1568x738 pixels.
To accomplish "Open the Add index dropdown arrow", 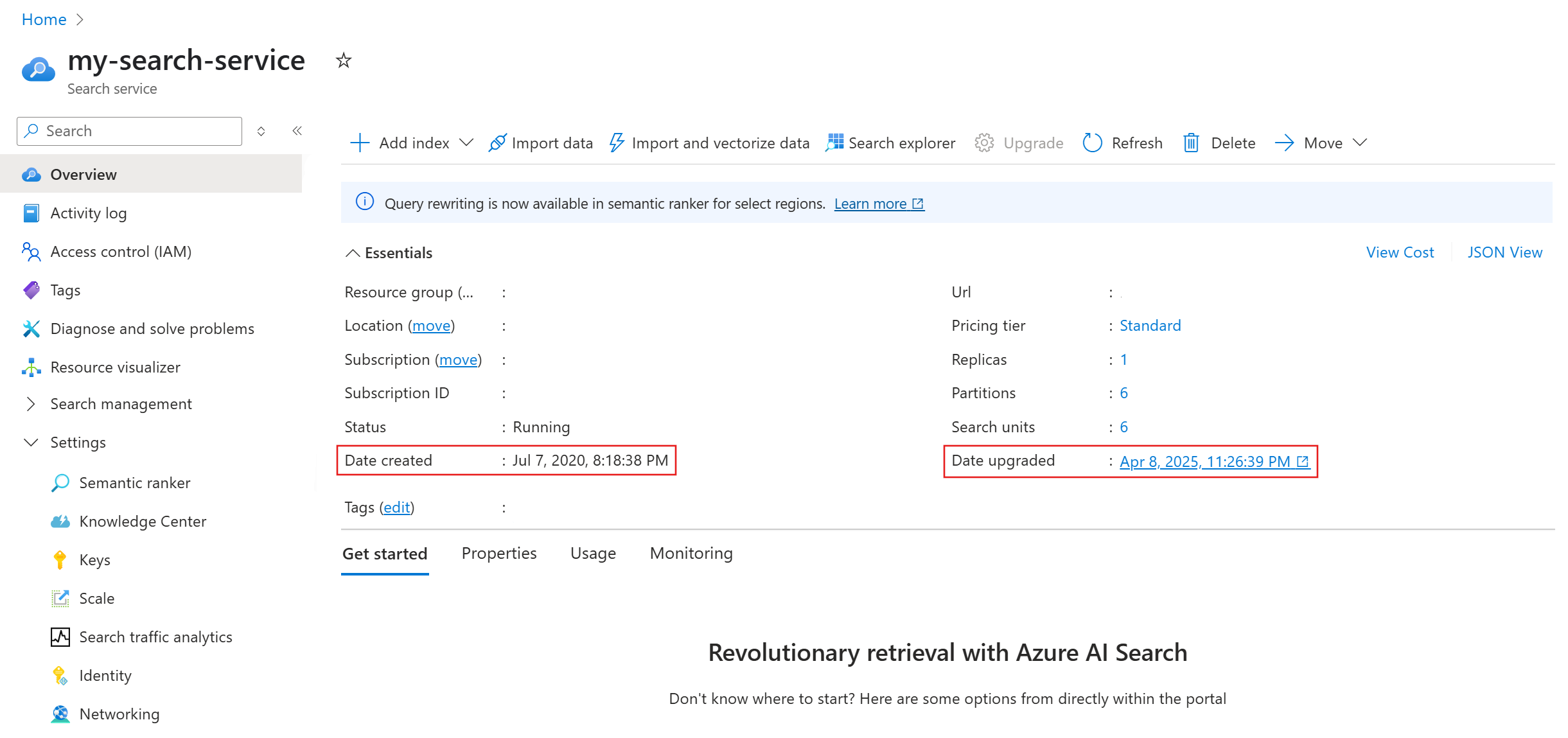I will [x=467, y=143].
